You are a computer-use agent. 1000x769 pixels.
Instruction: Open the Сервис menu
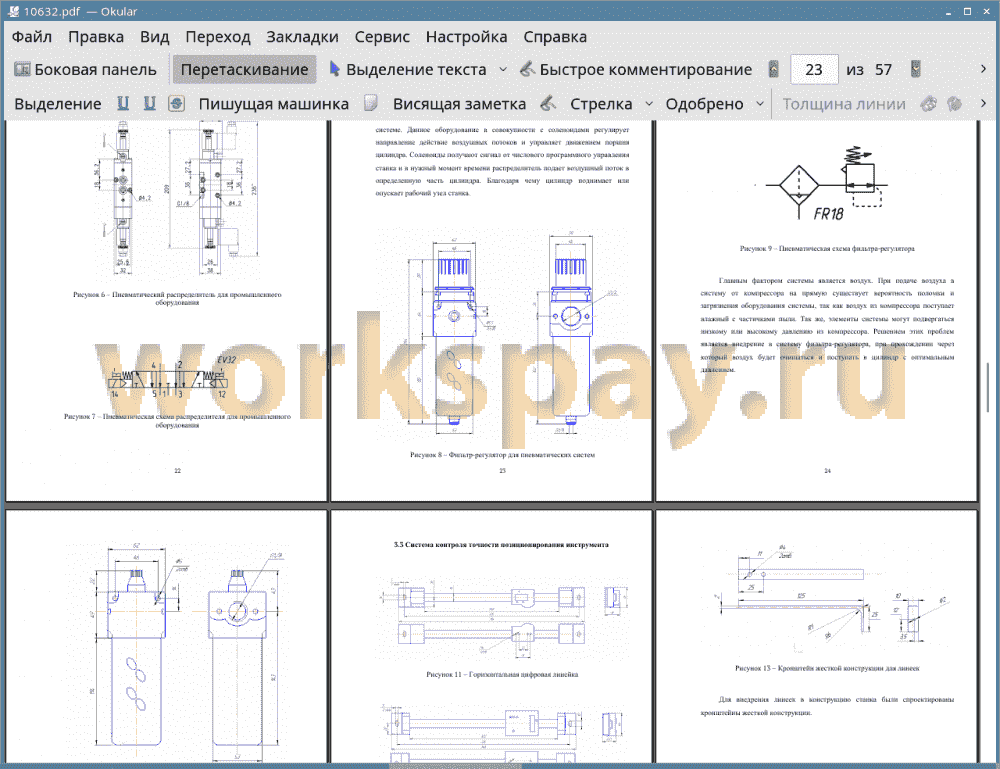pyautogui.click(x=382, y=37)
